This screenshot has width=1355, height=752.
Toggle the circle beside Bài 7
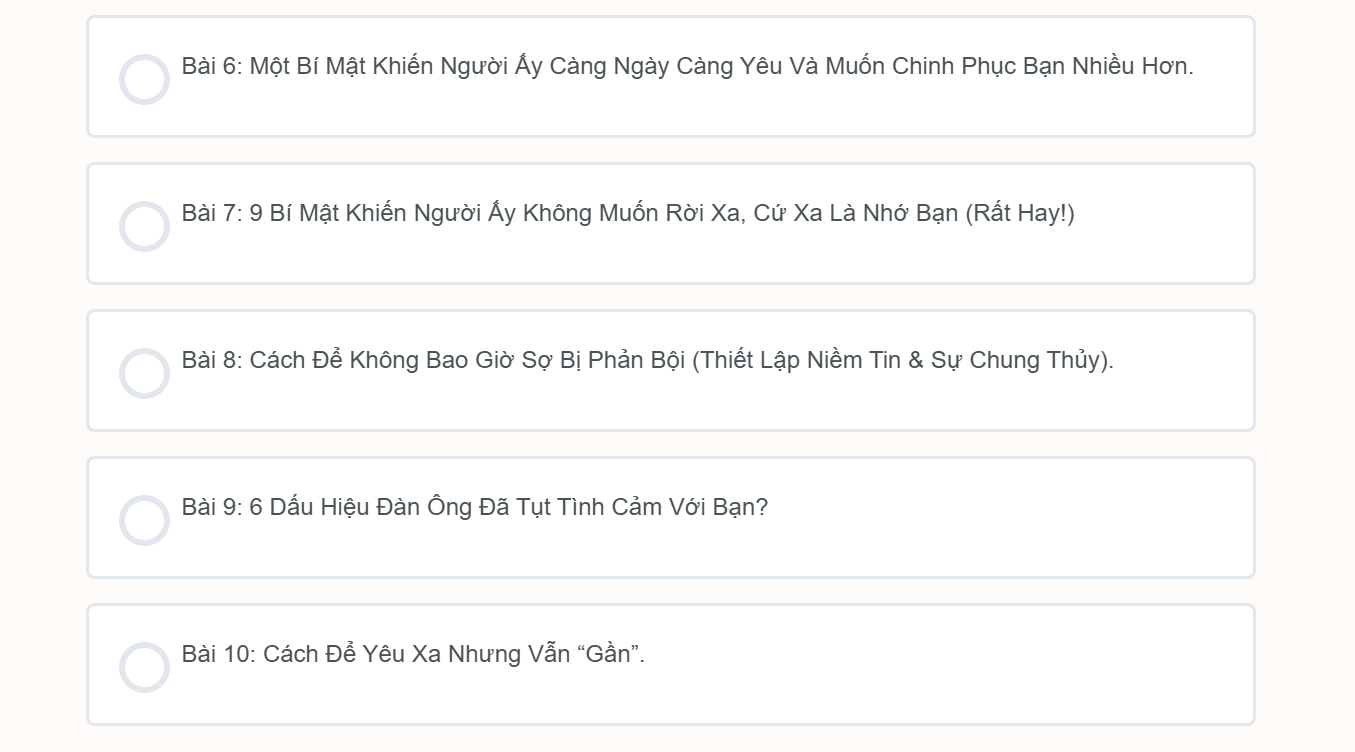[144, 226]
